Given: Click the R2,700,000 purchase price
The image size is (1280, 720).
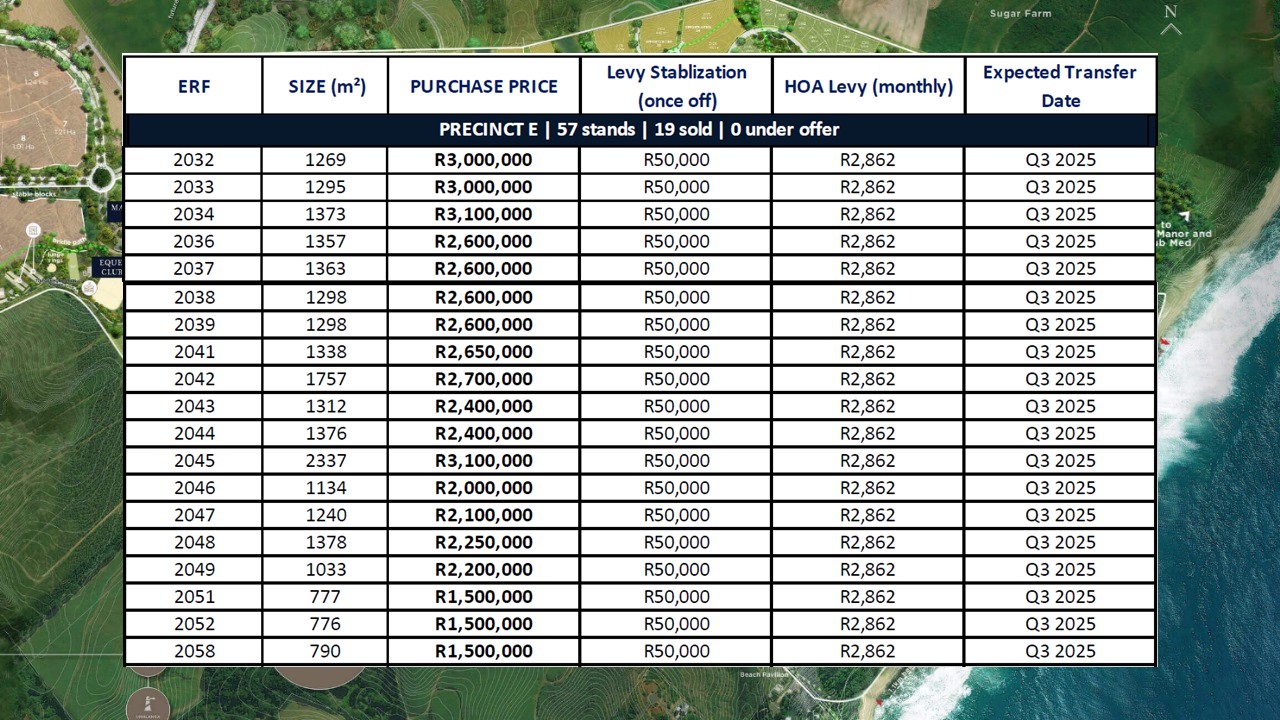Looking at the screenshot, I should (484, 379).
